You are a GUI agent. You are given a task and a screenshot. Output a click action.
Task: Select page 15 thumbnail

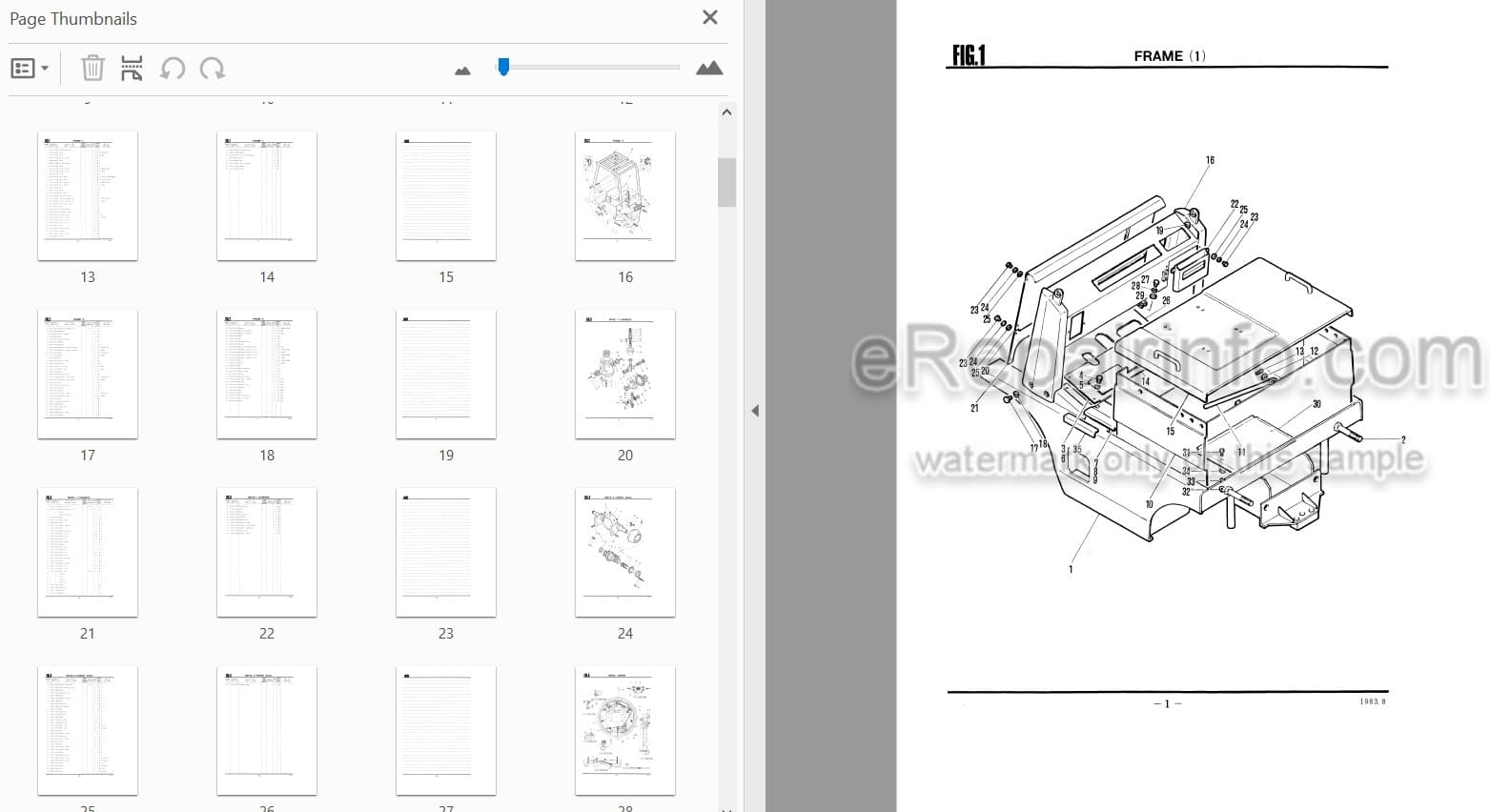[x=446, y=196]
